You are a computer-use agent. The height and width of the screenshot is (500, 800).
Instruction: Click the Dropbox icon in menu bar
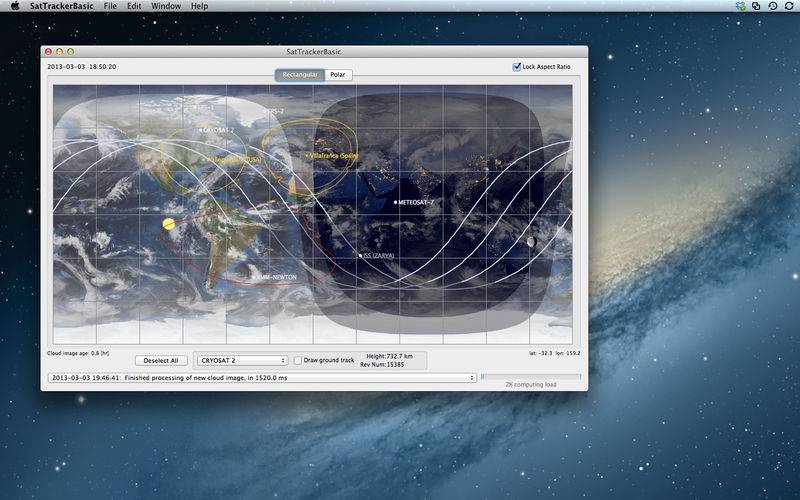740,6
